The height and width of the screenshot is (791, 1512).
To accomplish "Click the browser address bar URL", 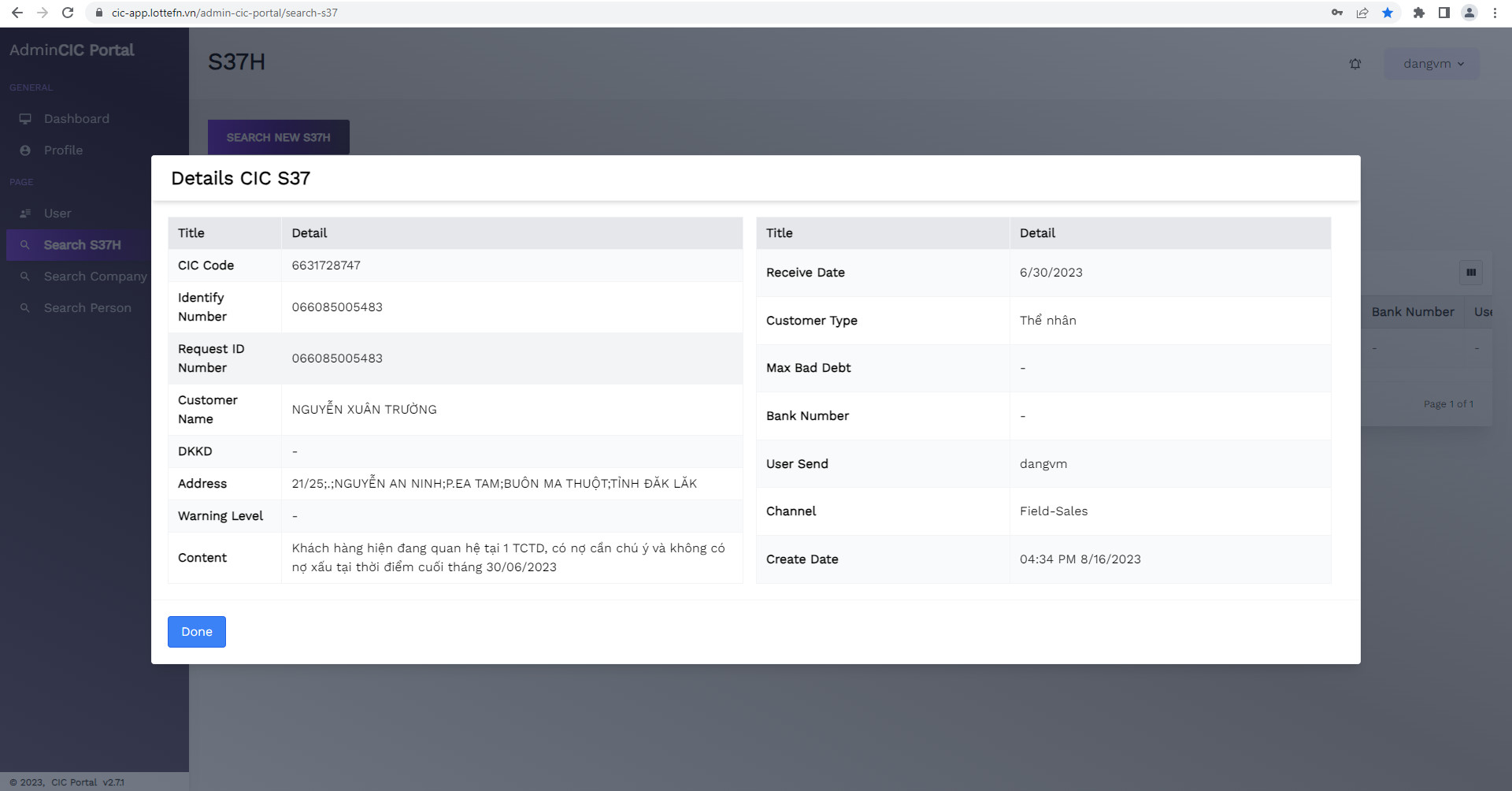I will (x=224, y=13).
